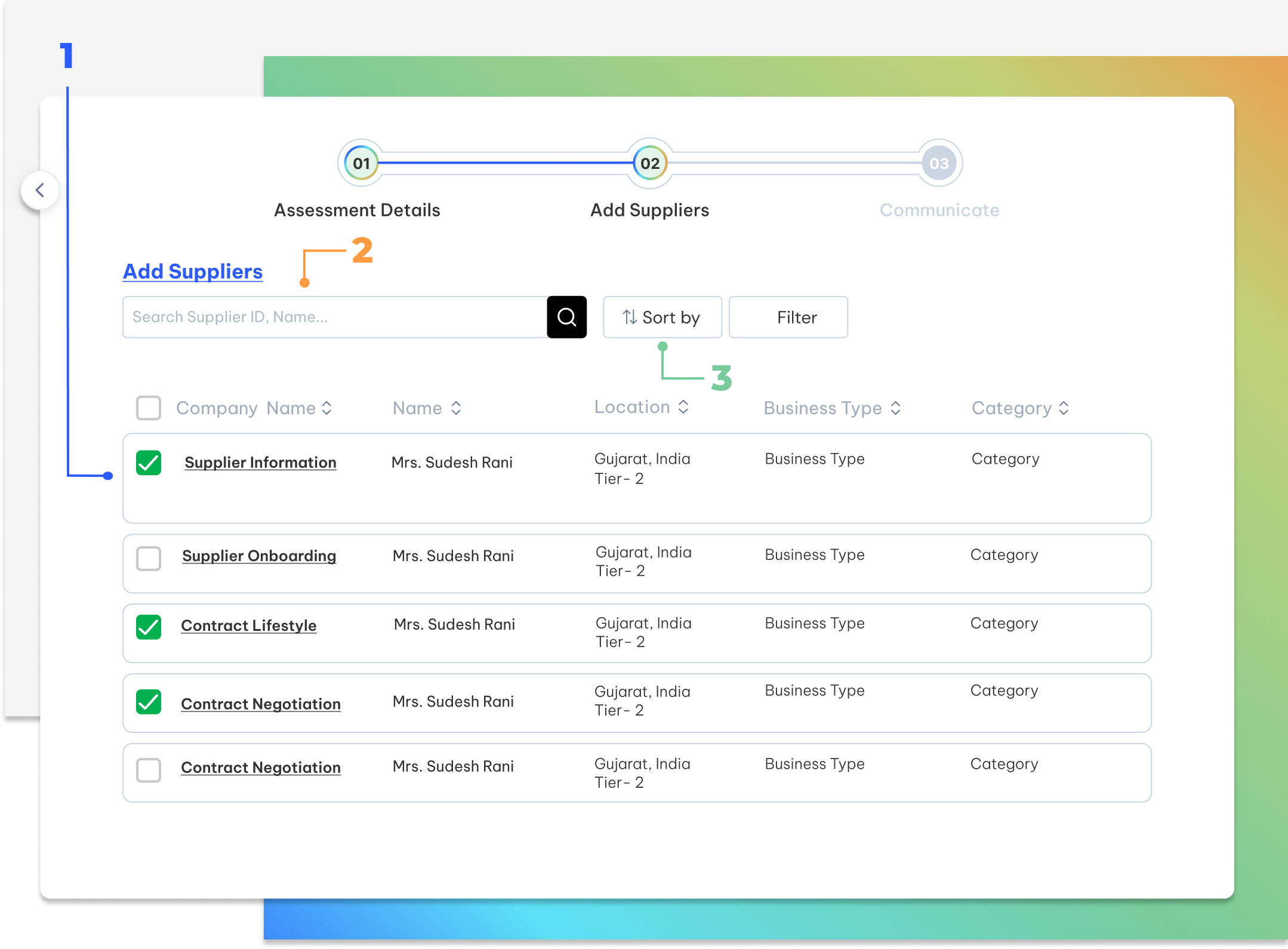Image resolution: width=1288 pixels, height=949 pixels.
Task: Click the Search Supplier ID, Name field
Action: pyautogui.click(x=334, y=317)
